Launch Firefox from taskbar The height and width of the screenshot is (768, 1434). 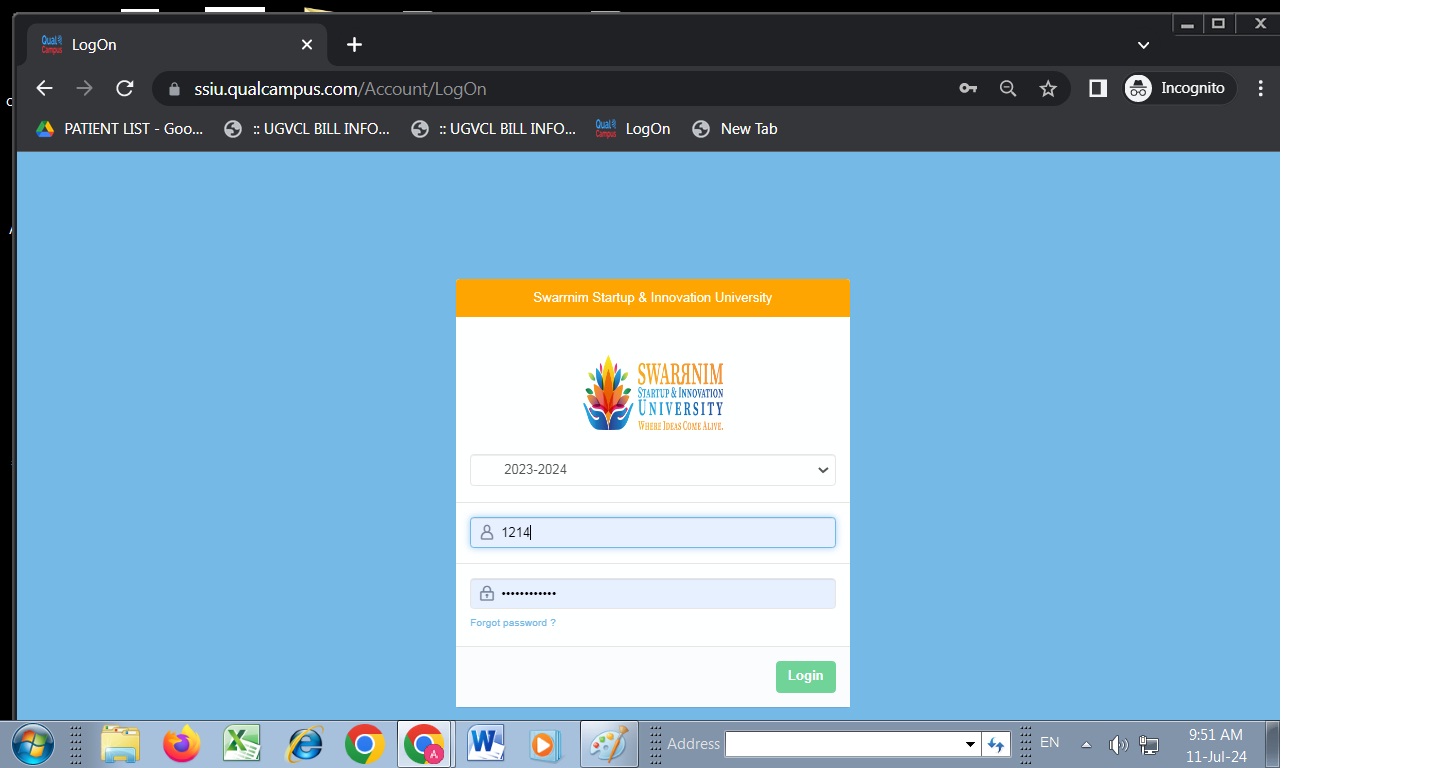[x=181, y=745]
